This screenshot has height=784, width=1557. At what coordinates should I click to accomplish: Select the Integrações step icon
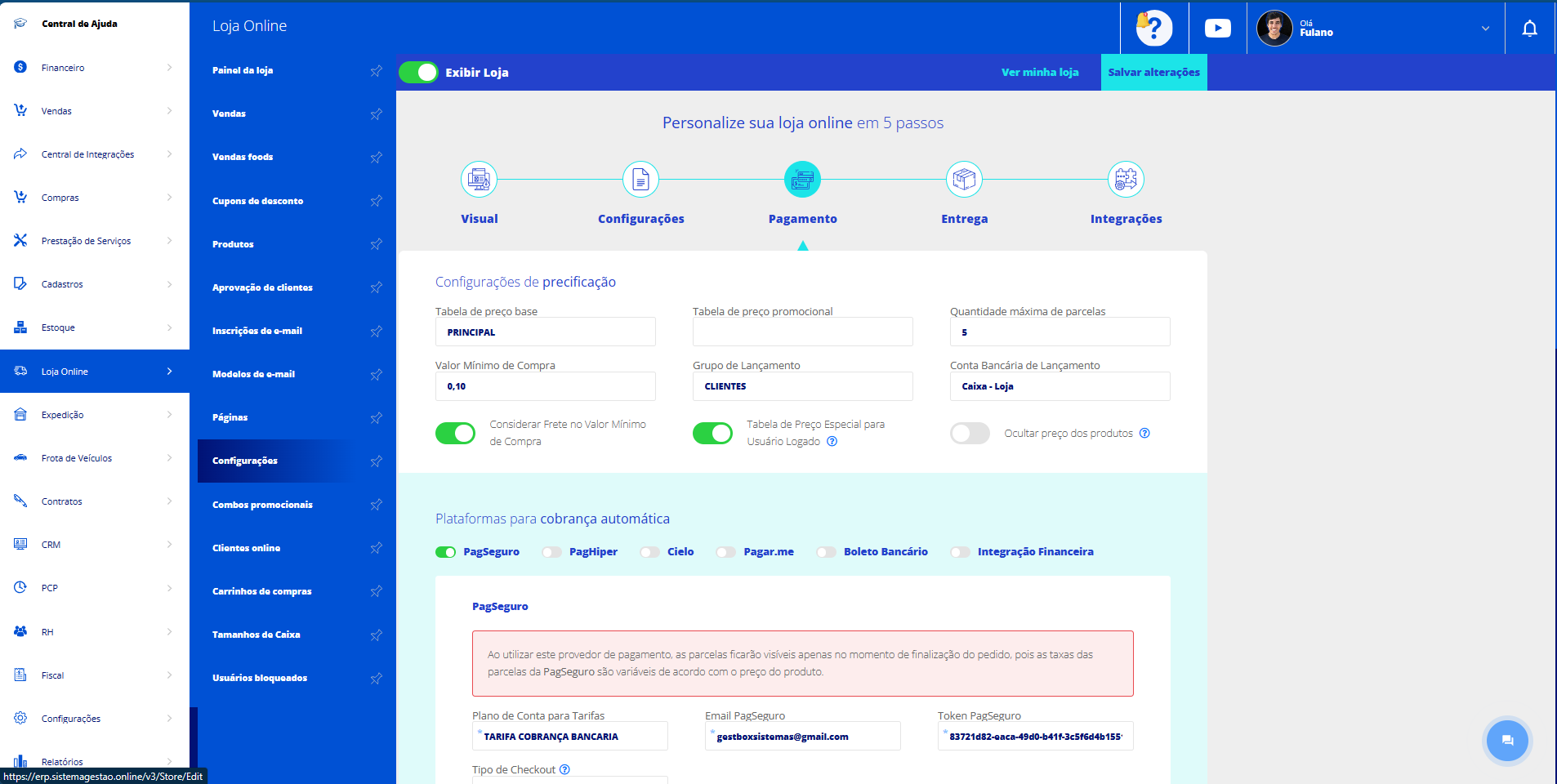pyautogui.click(x=1125, y=180)
